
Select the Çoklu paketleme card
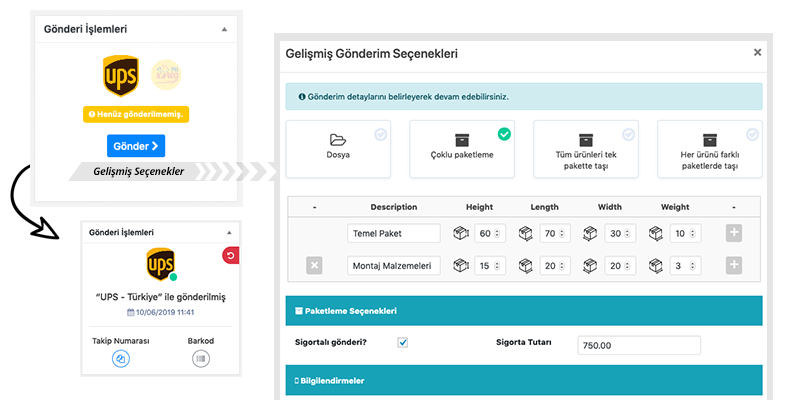tap(462, 149)
